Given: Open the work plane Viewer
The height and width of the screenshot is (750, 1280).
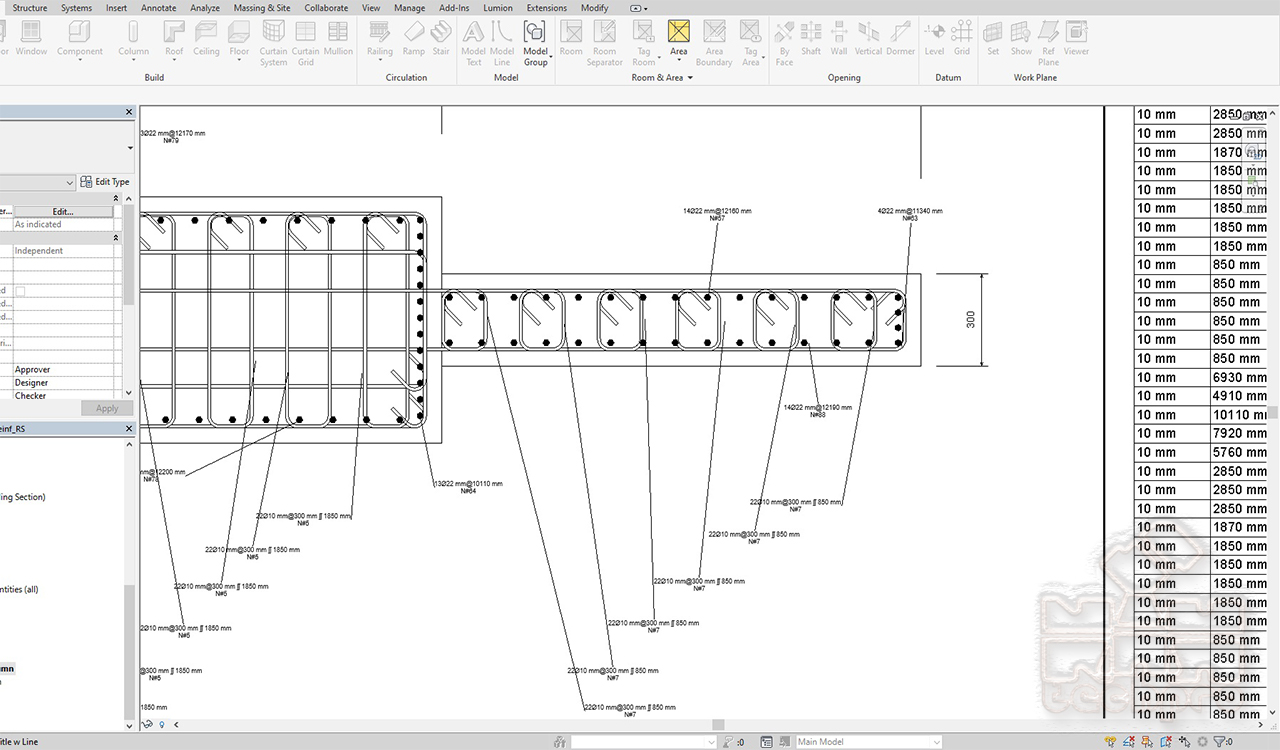Looking at the screenshot, I should coord(1076,40).
